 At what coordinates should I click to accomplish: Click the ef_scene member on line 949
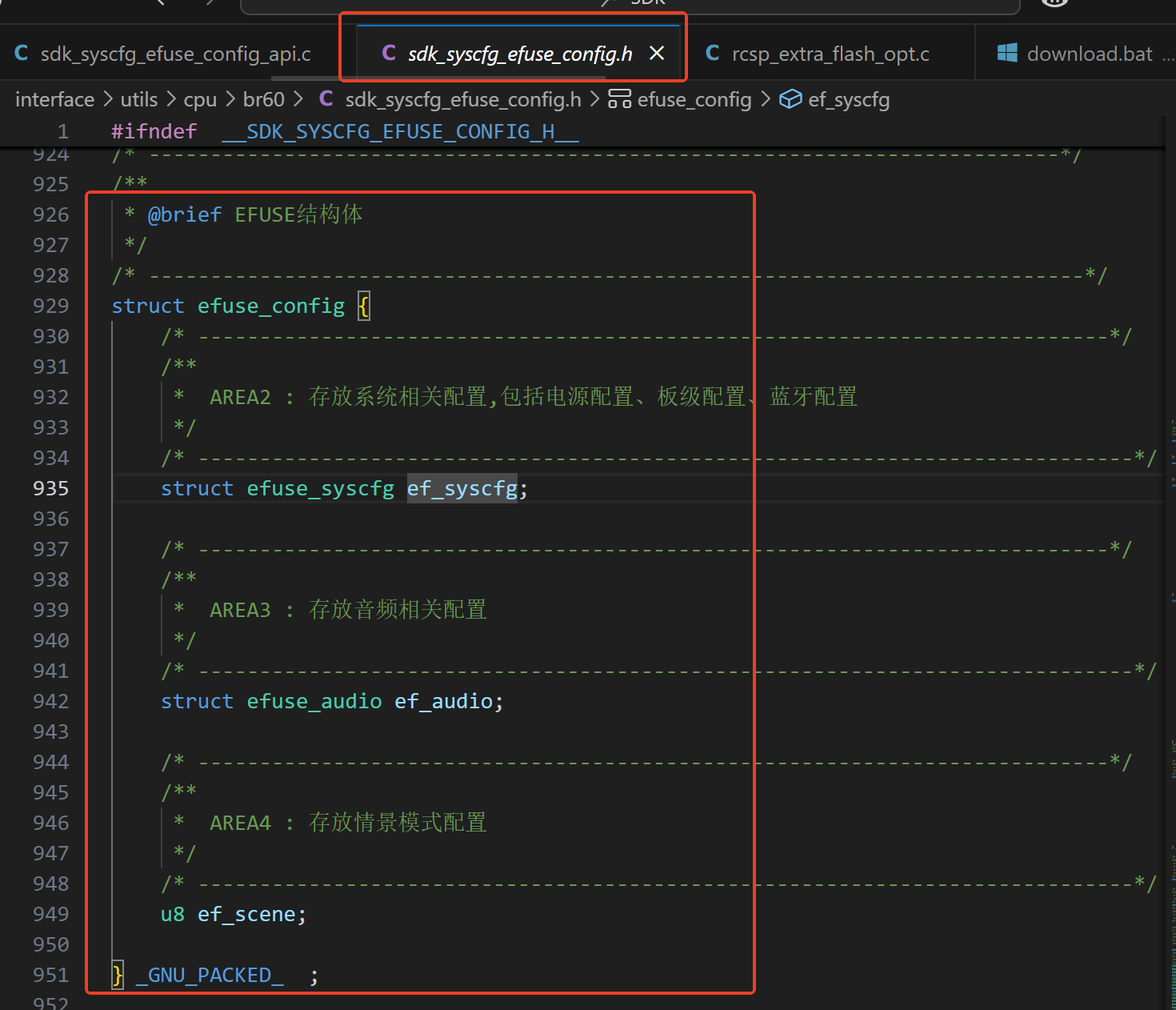246,914
